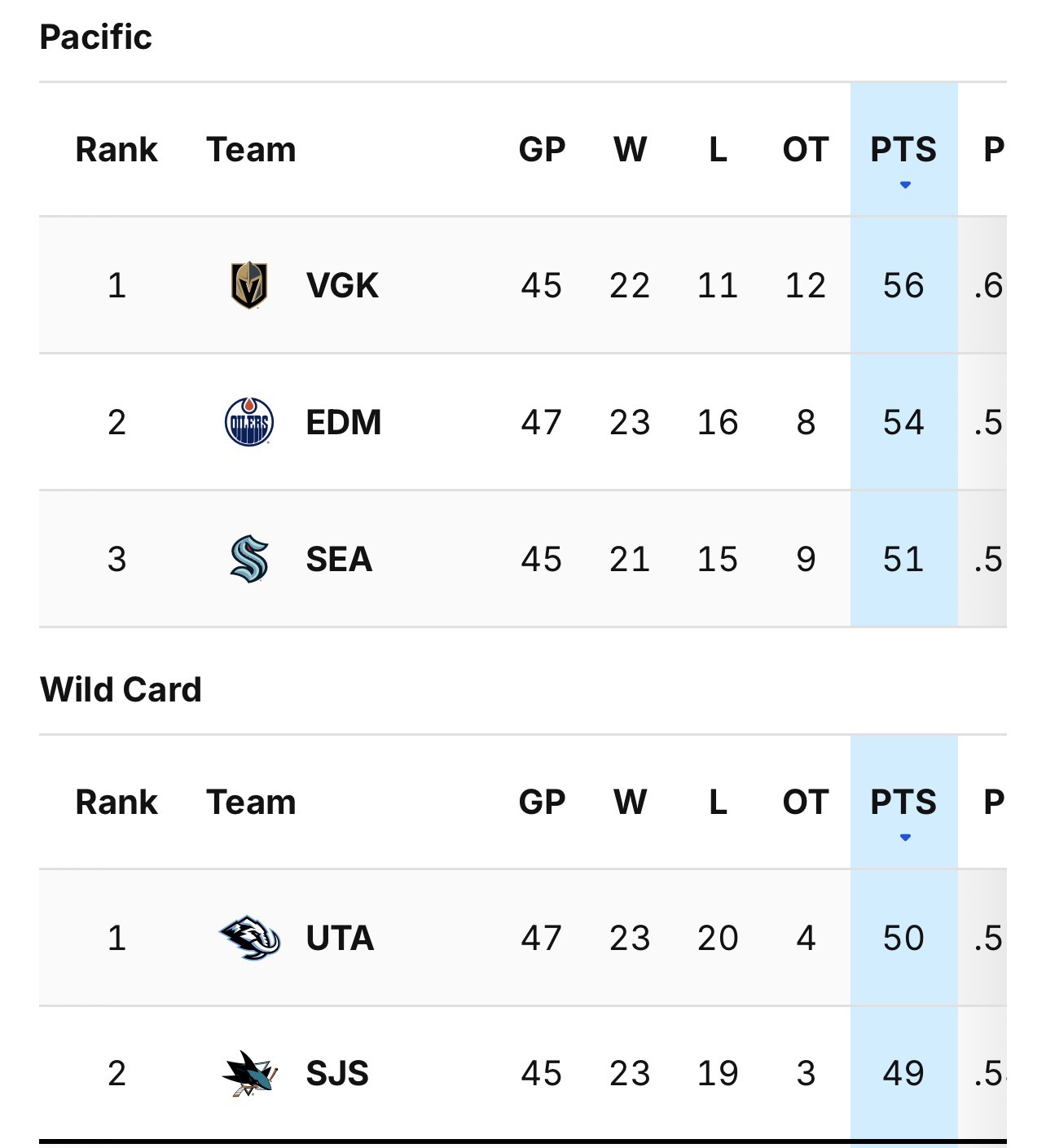Sort Pacific table by PTS header
This screenshot has width=1046, height=1148.
pyautogui.click(x=903, y=150)
